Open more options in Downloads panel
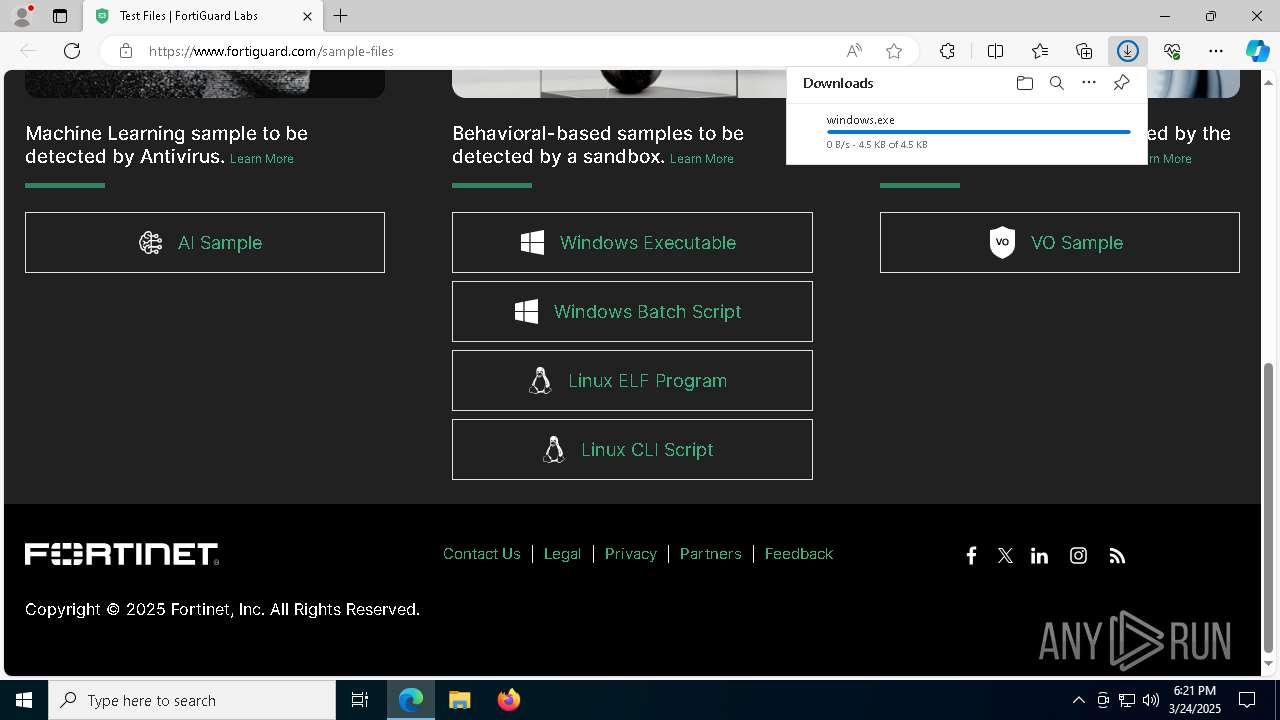This screenshot has width=1280, height=720. (x=1089, y=83)
